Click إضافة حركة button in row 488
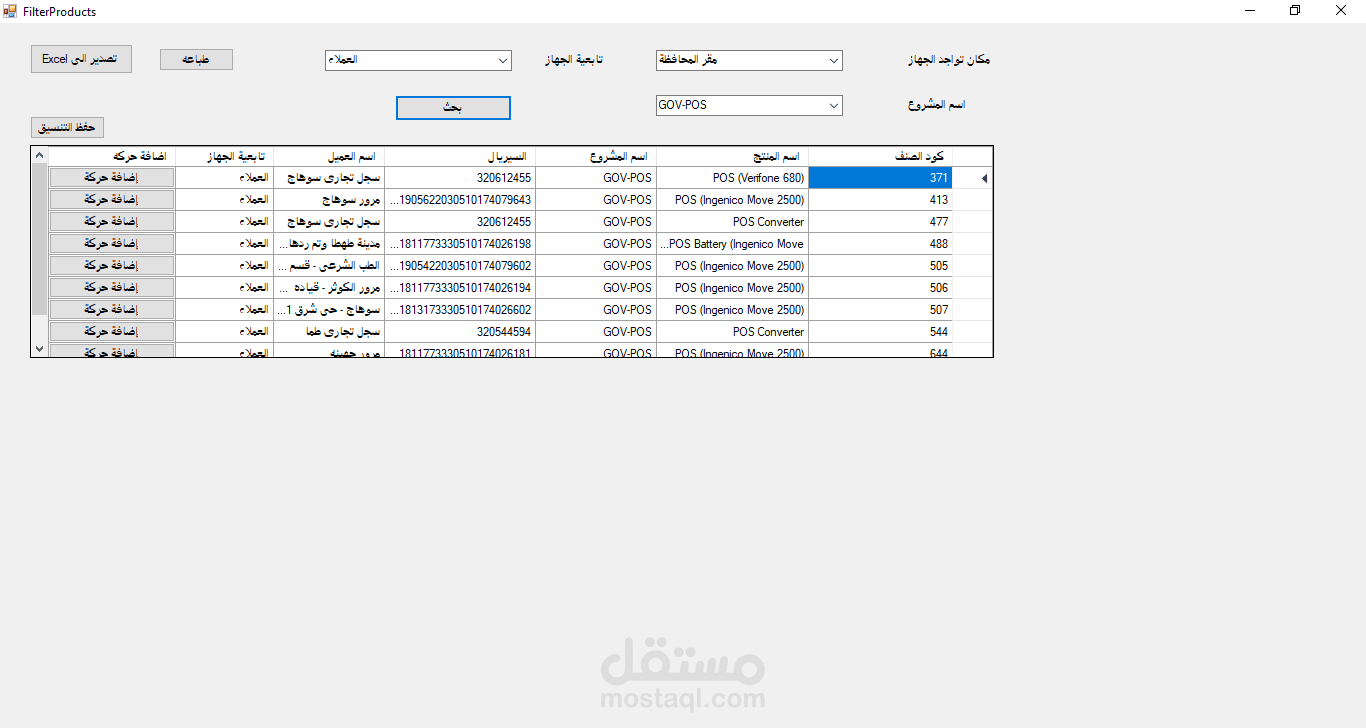 click(112, 244)
